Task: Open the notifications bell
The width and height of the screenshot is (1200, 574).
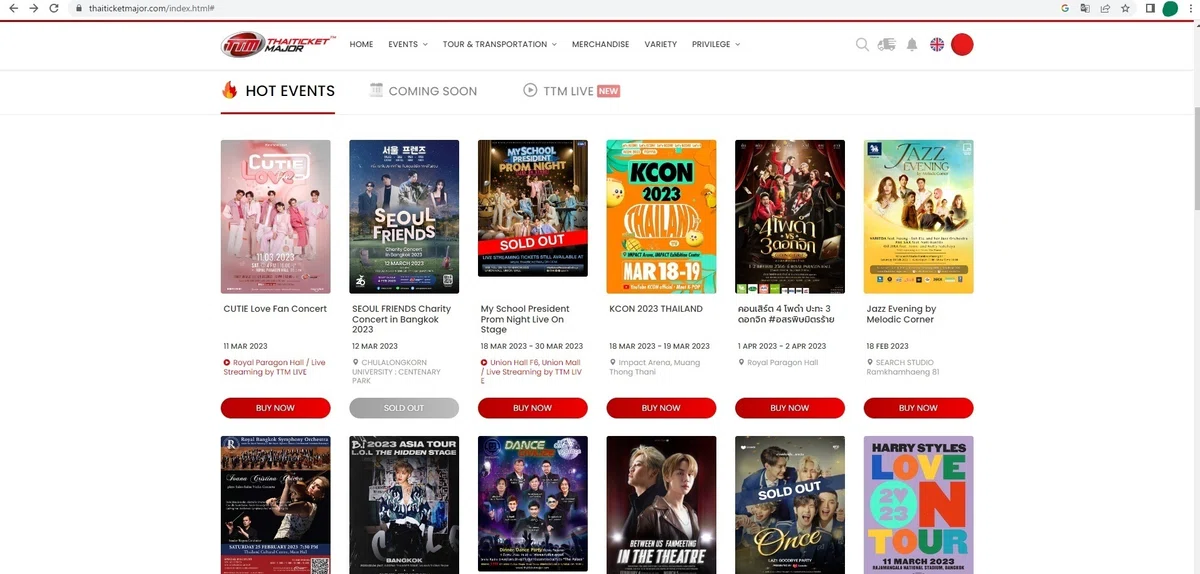Action: (912, 44)
